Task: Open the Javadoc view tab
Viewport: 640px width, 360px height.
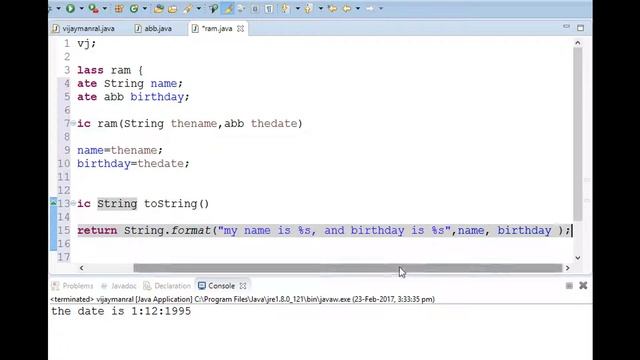Action: tap(119, 286)
